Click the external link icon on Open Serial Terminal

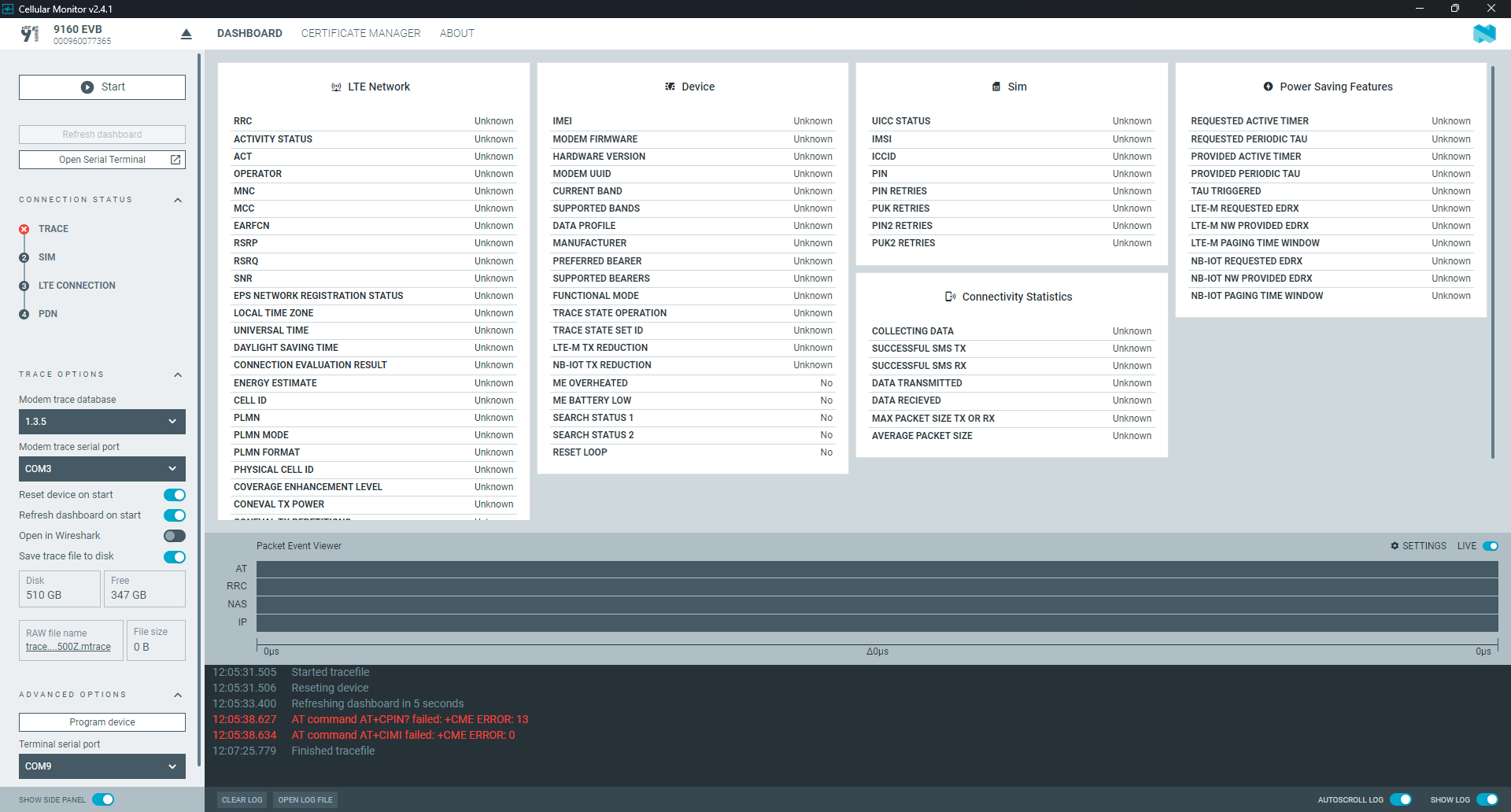[175, 160]
